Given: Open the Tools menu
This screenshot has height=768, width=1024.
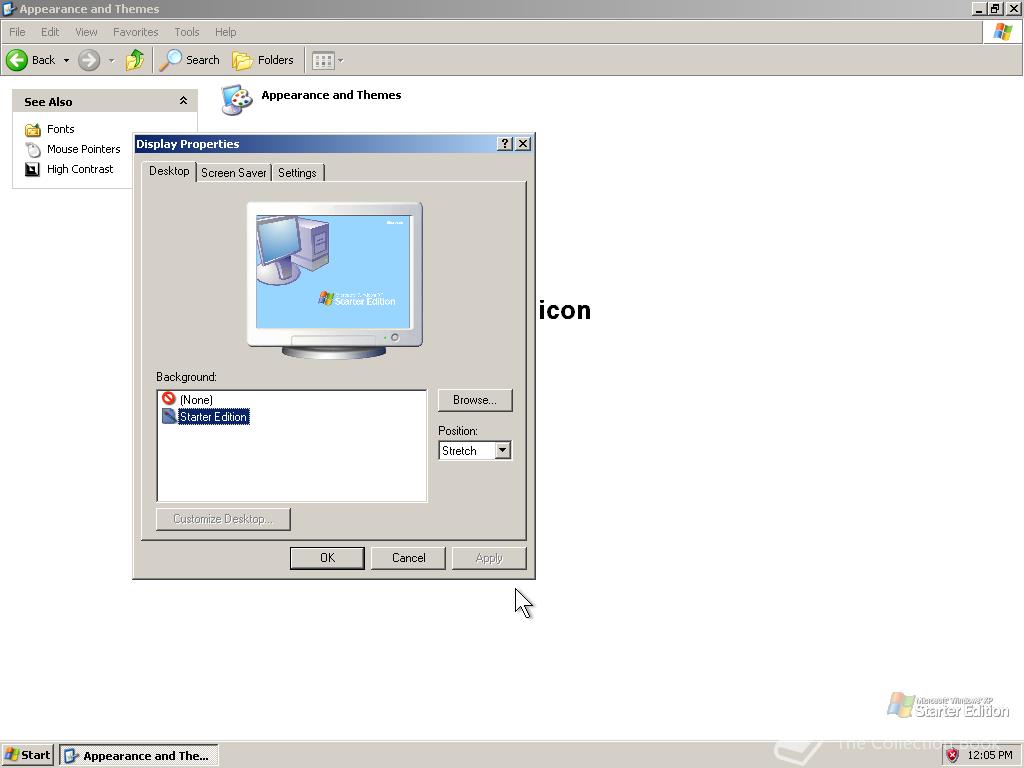Looking at the screenshot, I should (187, 32).
